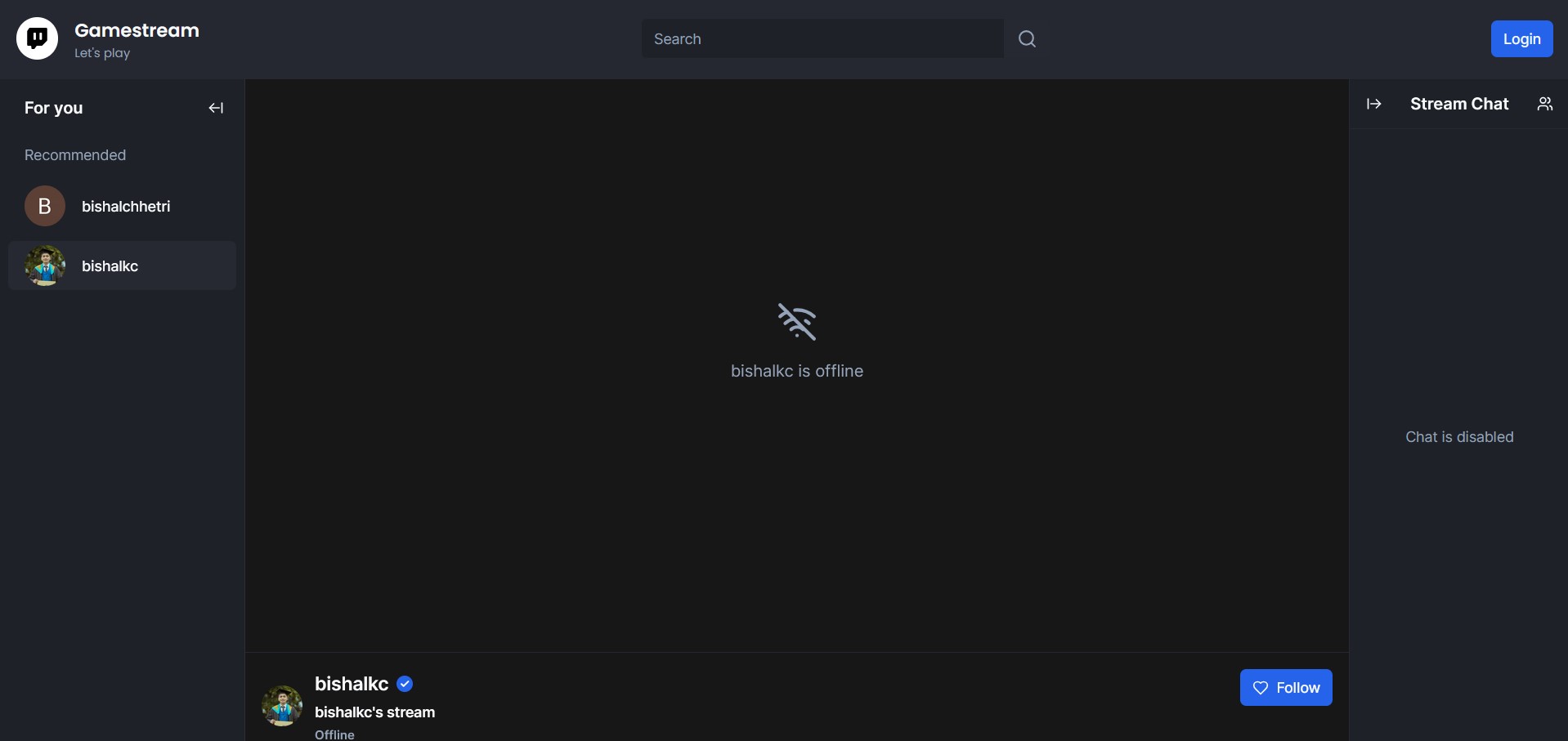
Task: Click the Stream Chat header title
Action: 1458,104
